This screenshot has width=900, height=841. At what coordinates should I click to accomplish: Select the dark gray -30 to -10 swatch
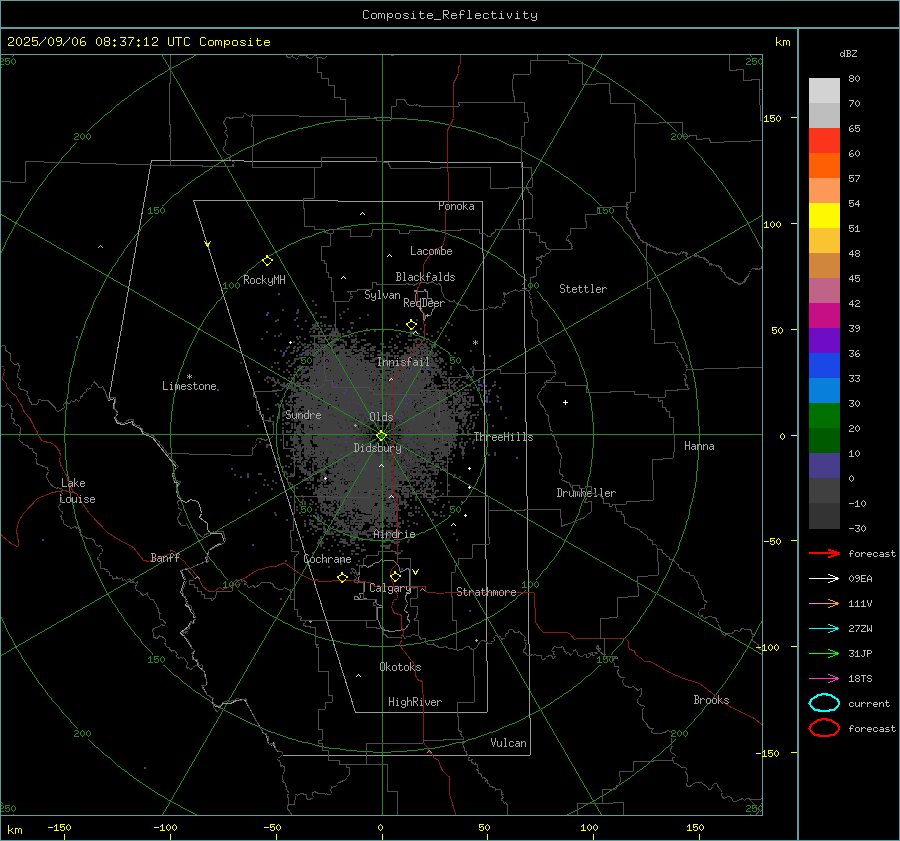coord(824,516)
